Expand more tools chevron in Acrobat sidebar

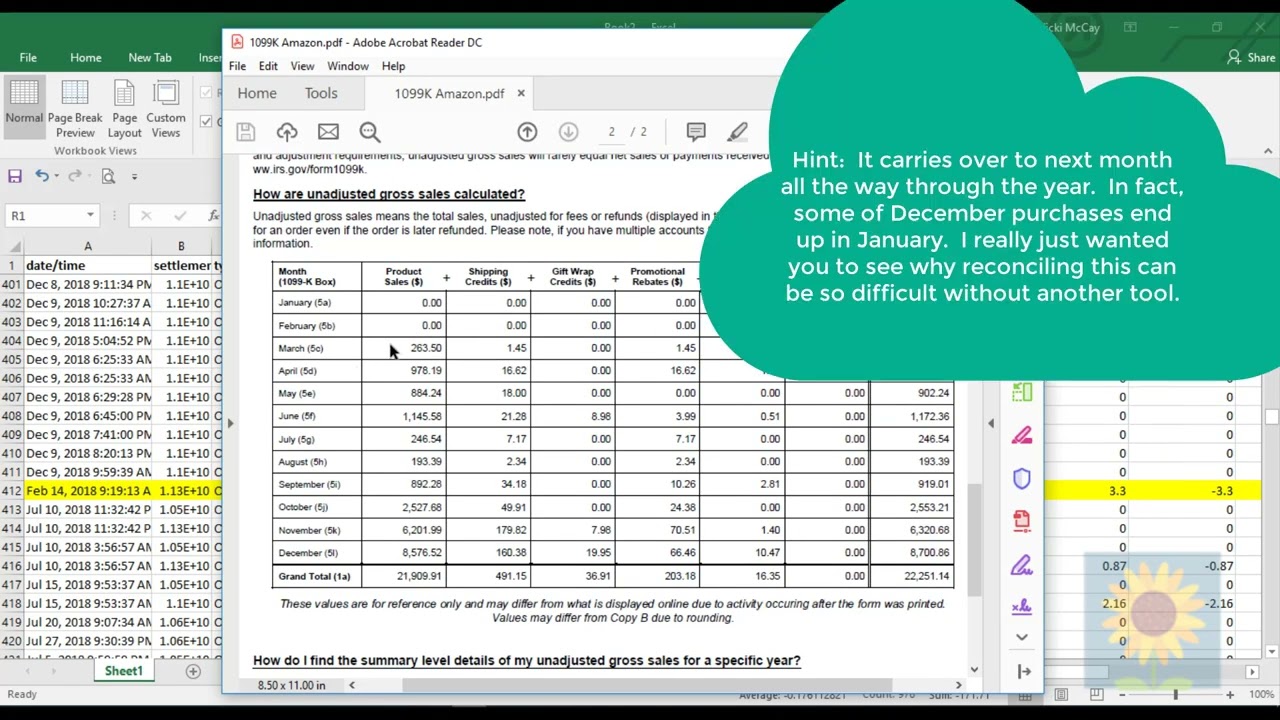pos(1022,637)
